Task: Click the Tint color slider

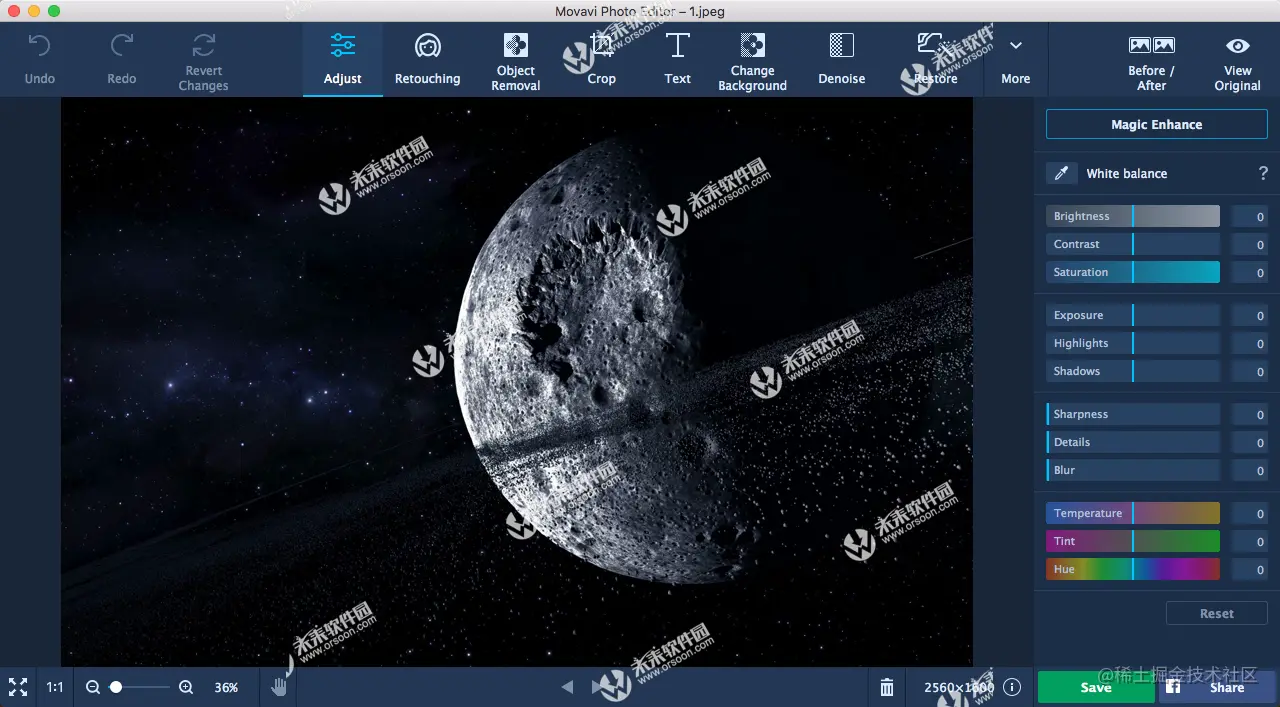Action: [1133, 541]
